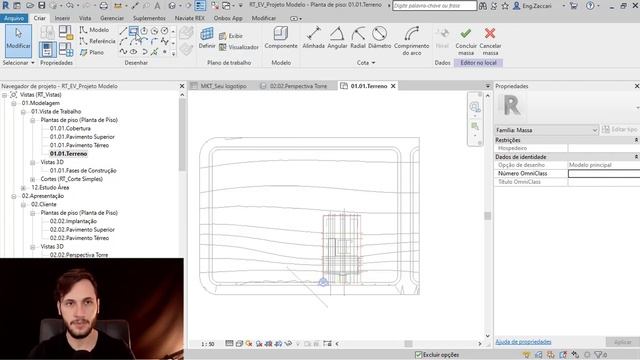This screenshot has width=640, height=360.
Task: Click the Aplicar button
Action: (622, 342)
